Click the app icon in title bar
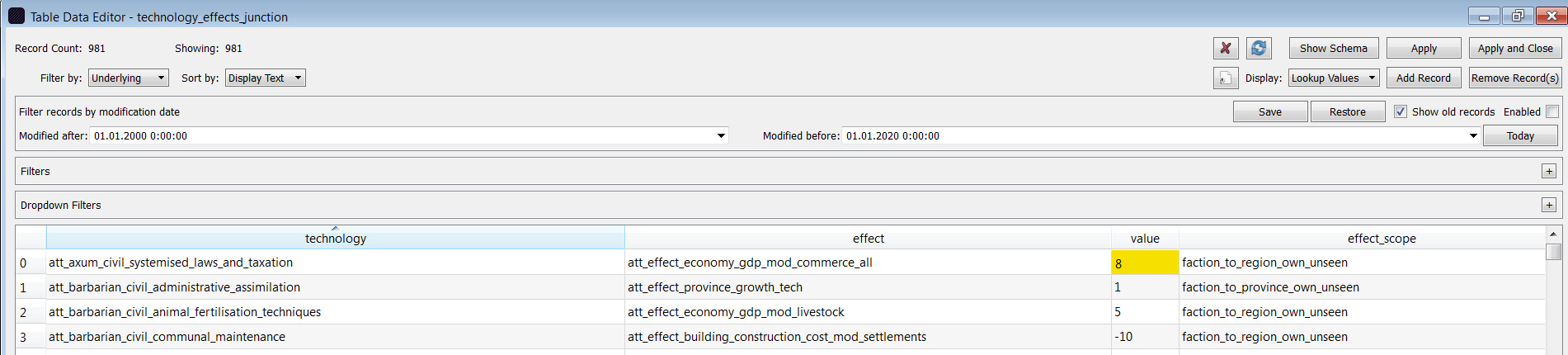Viewport: 1568px width, 355px height. coord(16,16)
